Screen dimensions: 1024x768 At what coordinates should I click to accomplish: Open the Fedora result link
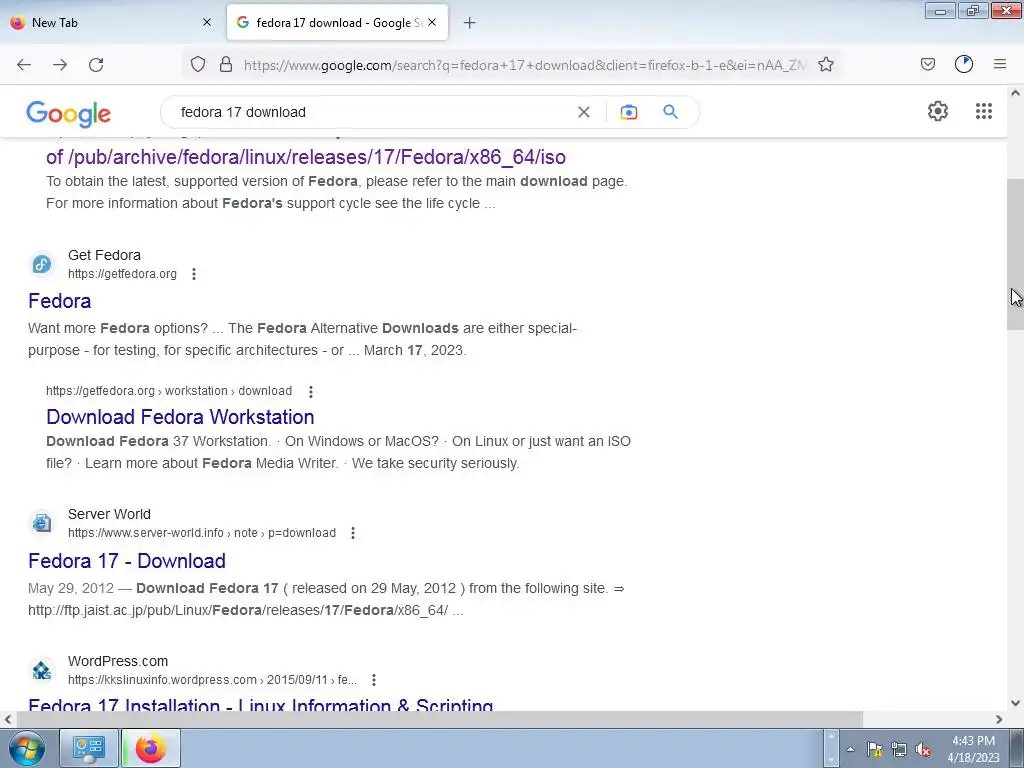[59, 301]
